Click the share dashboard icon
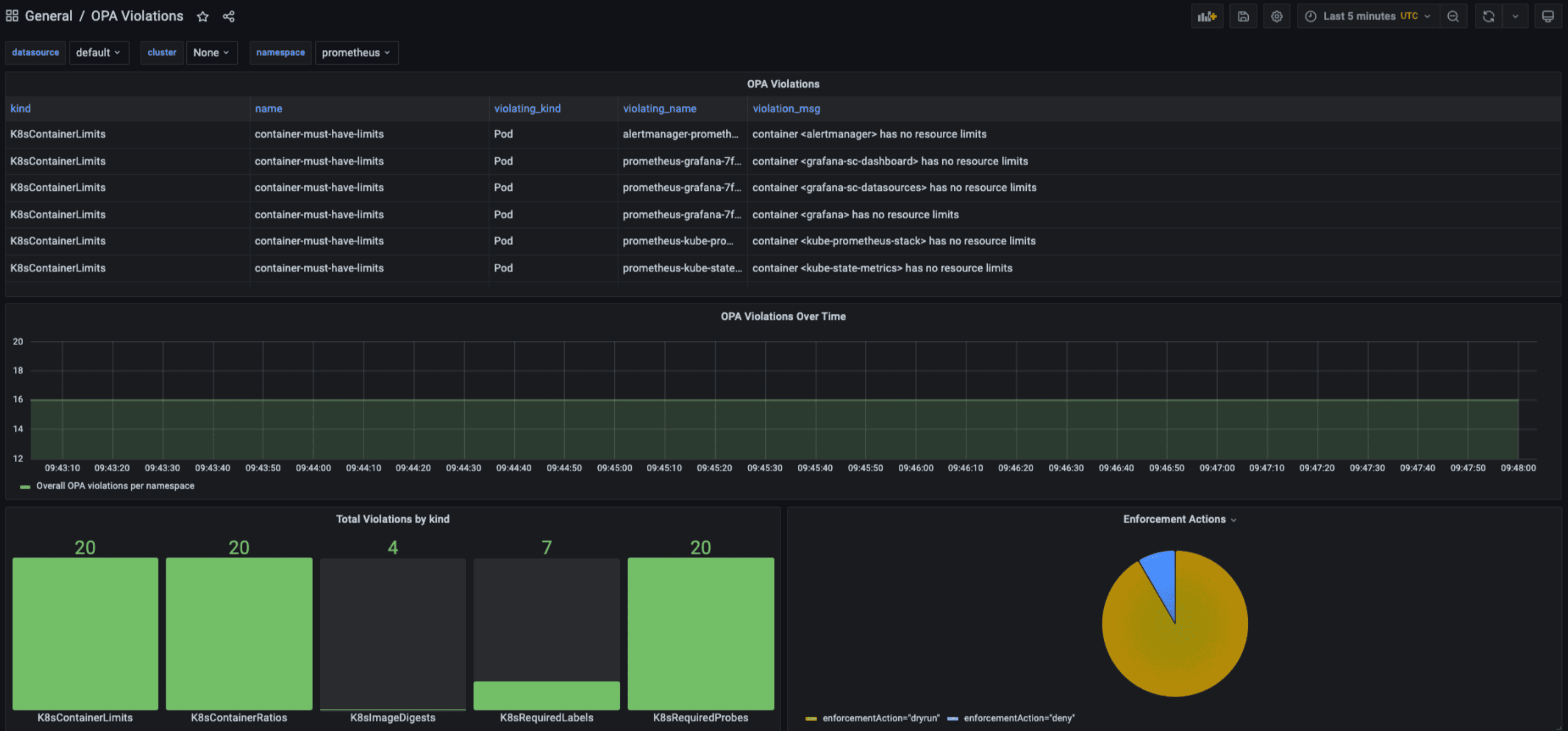This screenshot has height=731, width=1568. pos(228,16)
